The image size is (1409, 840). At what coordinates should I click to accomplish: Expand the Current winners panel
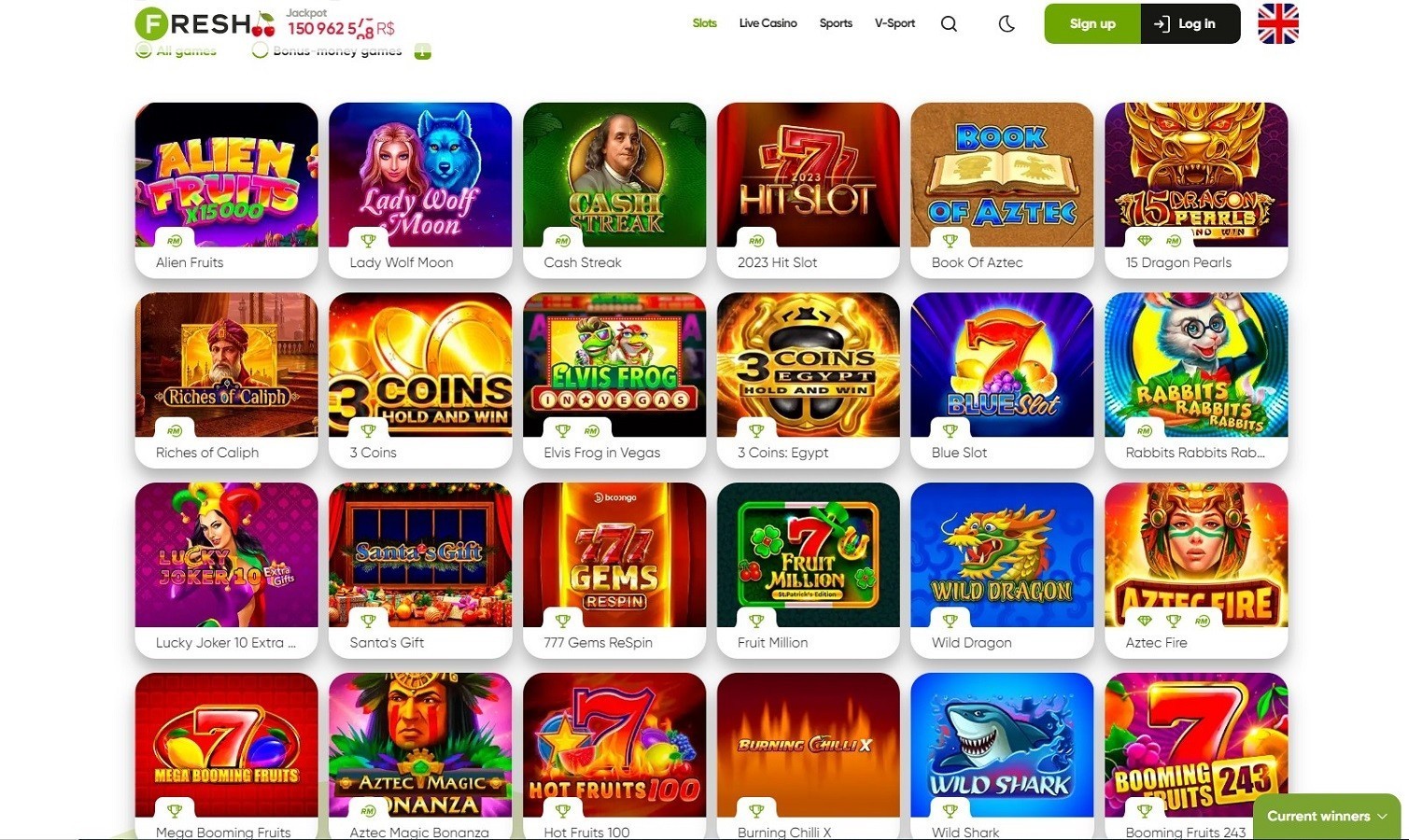click(x=1327, y=816)
